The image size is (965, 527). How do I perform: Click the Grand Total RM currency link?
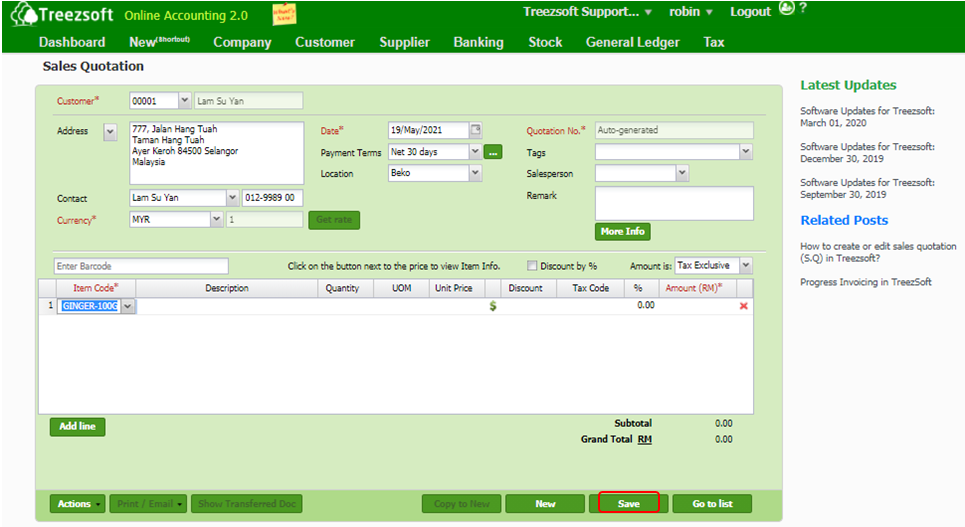[x=644, y=439]
